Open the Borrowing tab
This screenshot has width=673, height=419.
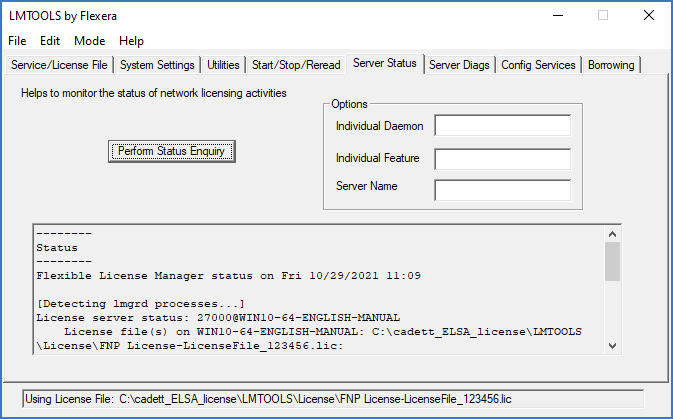(611, 65)
